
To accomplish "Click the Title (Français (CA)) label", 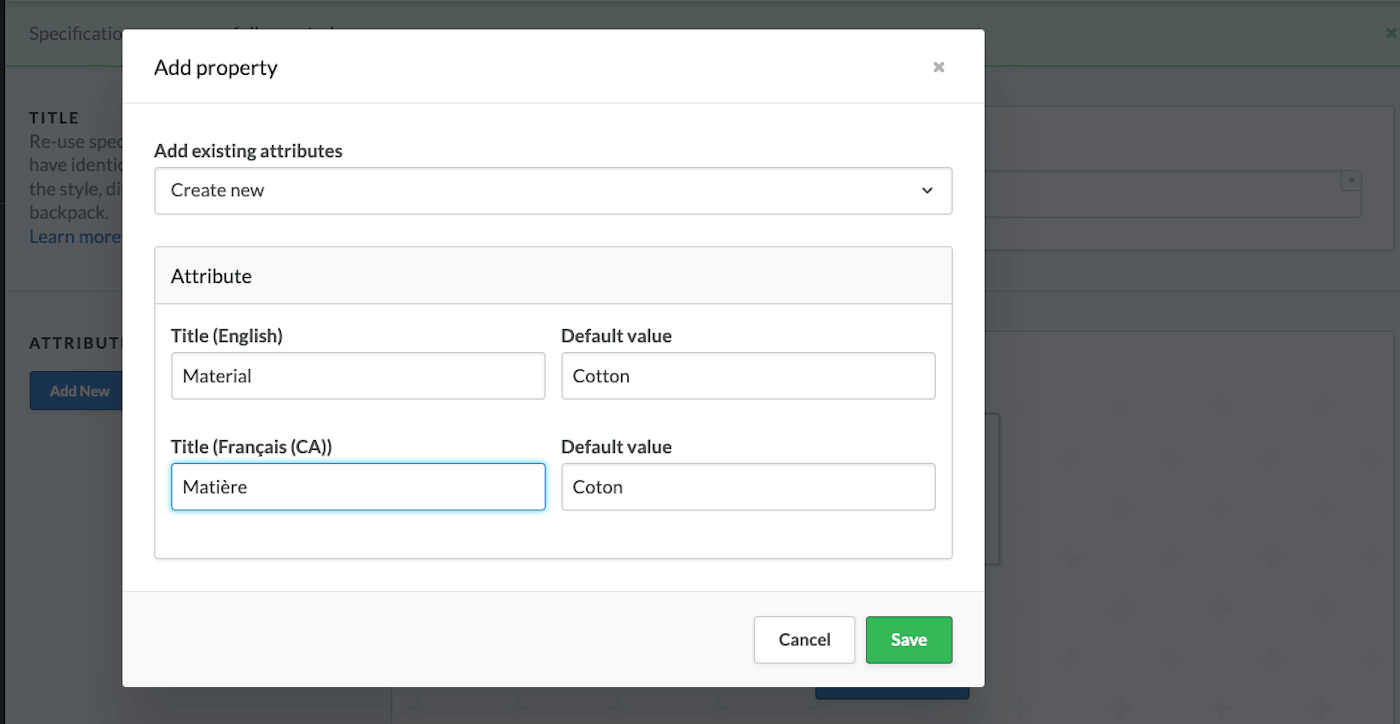I will 251,447.
